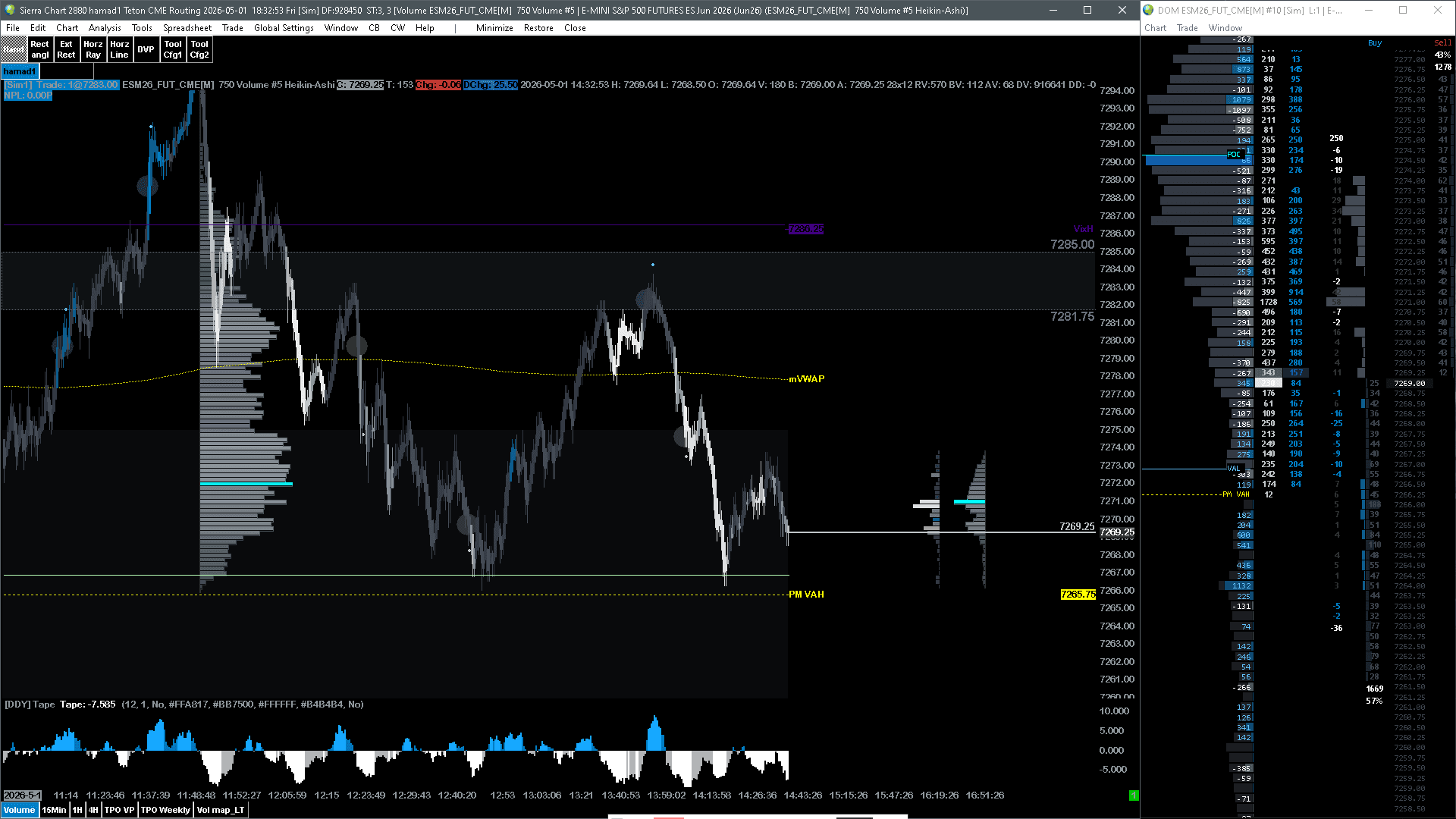
Task: Click Close in the menu bar
Action: [x=575, y=28]
